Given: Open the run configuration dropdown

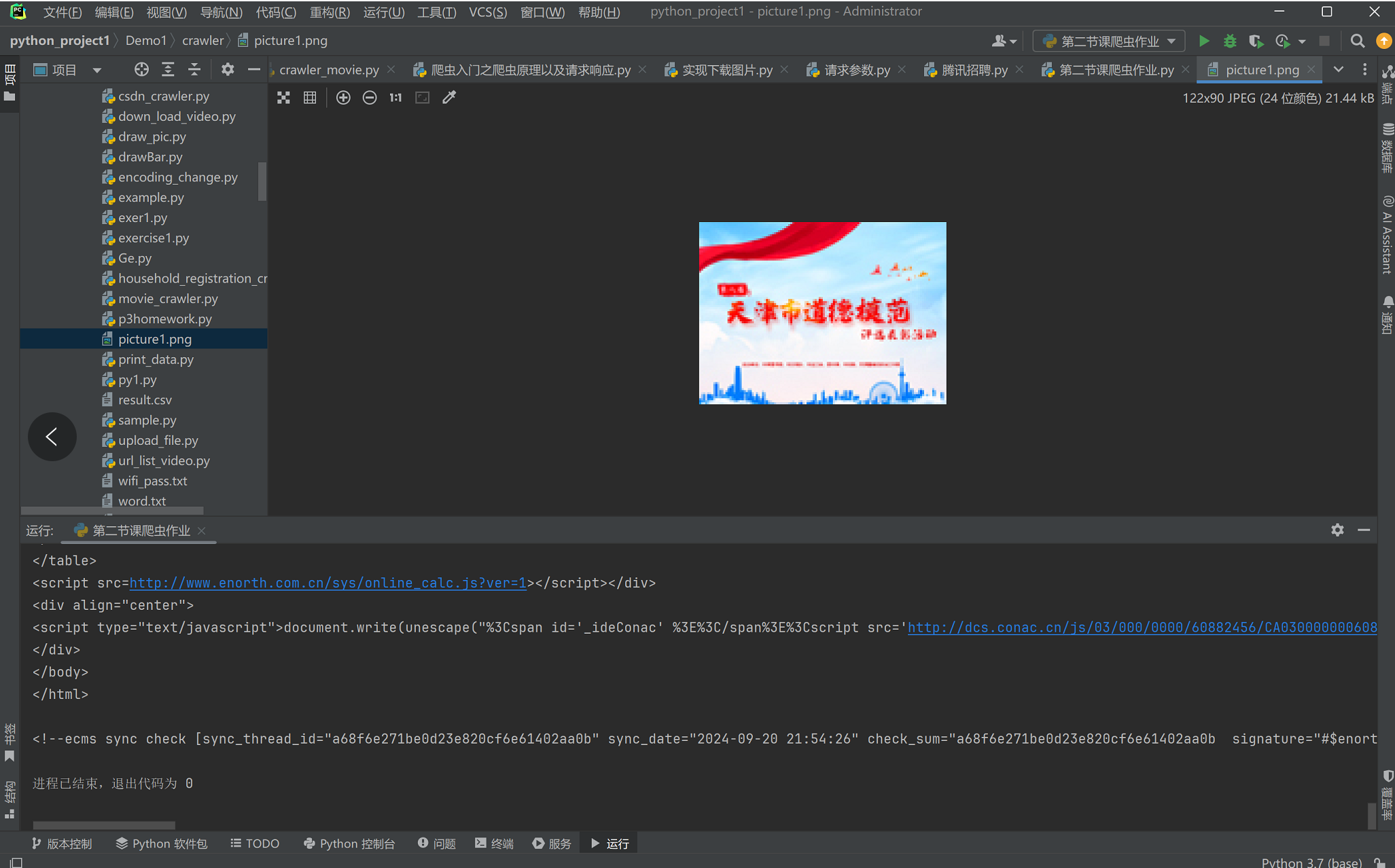Looking at the screenshot, I should pyautogui.click(x=1109, y=41).
